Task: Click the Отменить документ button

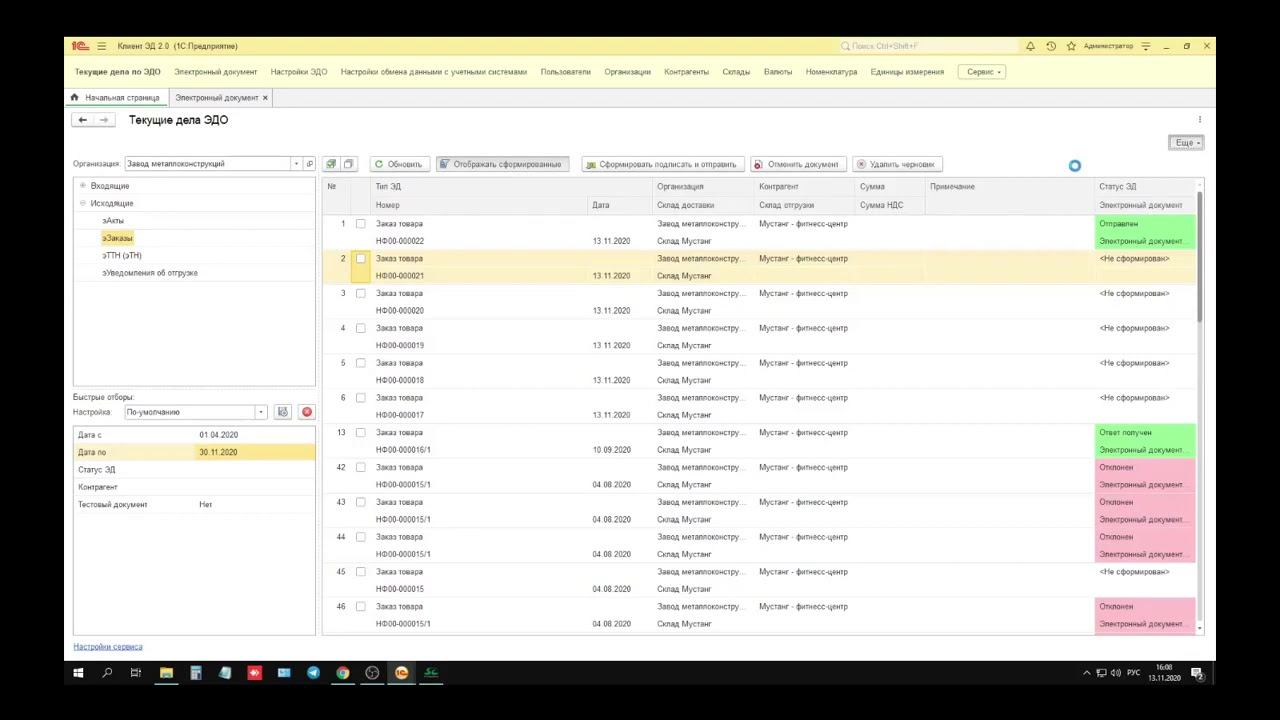Action: click(798, 164)
